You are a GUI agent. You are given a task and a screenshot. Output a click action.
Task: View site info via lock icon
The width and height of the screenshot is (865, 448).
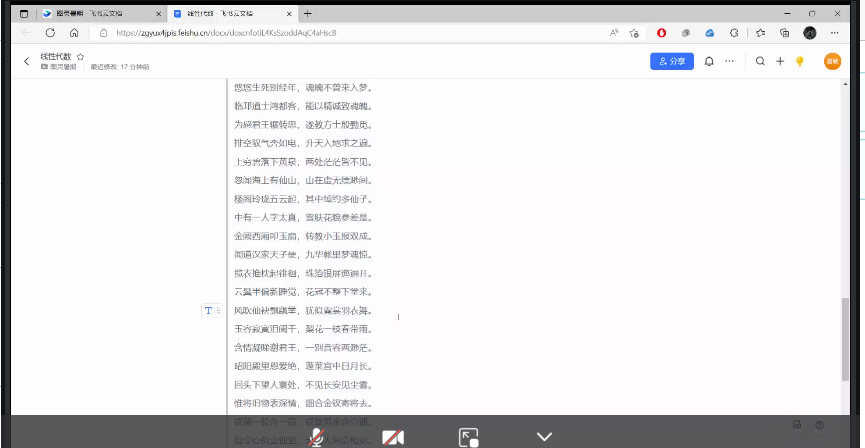click(x=103, y=33)
